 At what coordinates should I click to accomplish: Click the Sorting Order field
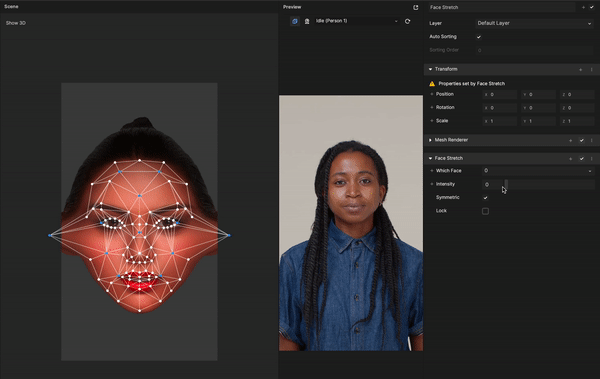(x=535, y=50)
